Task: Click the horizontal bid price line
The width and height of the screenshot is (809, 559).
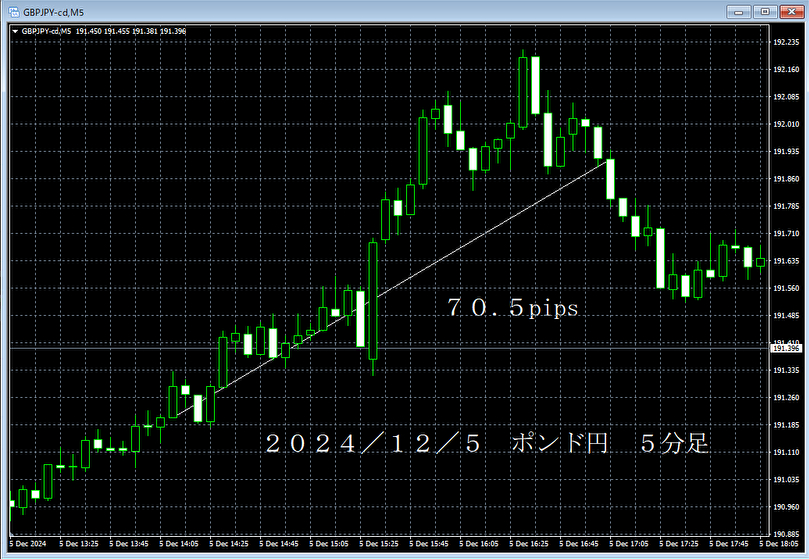Action: (390, 348)
